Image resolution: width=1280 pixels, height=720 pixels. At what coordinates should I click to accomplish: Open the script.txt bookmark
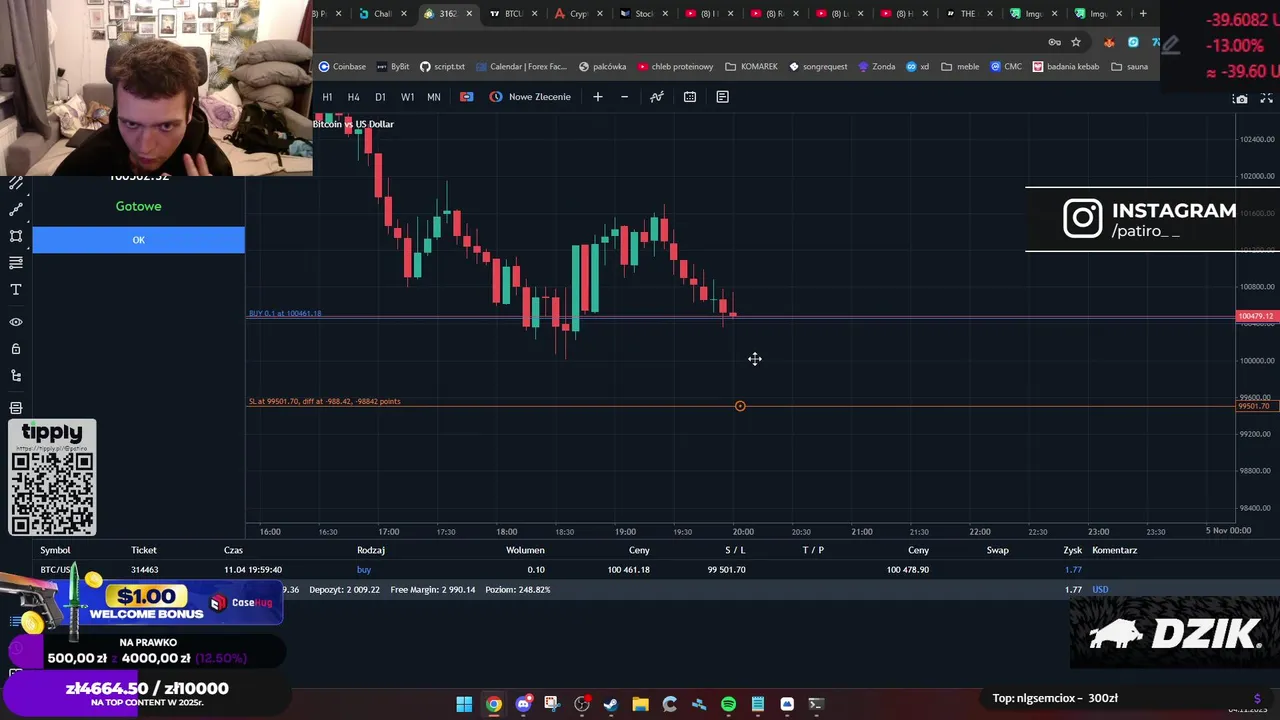tap(442, 67)
